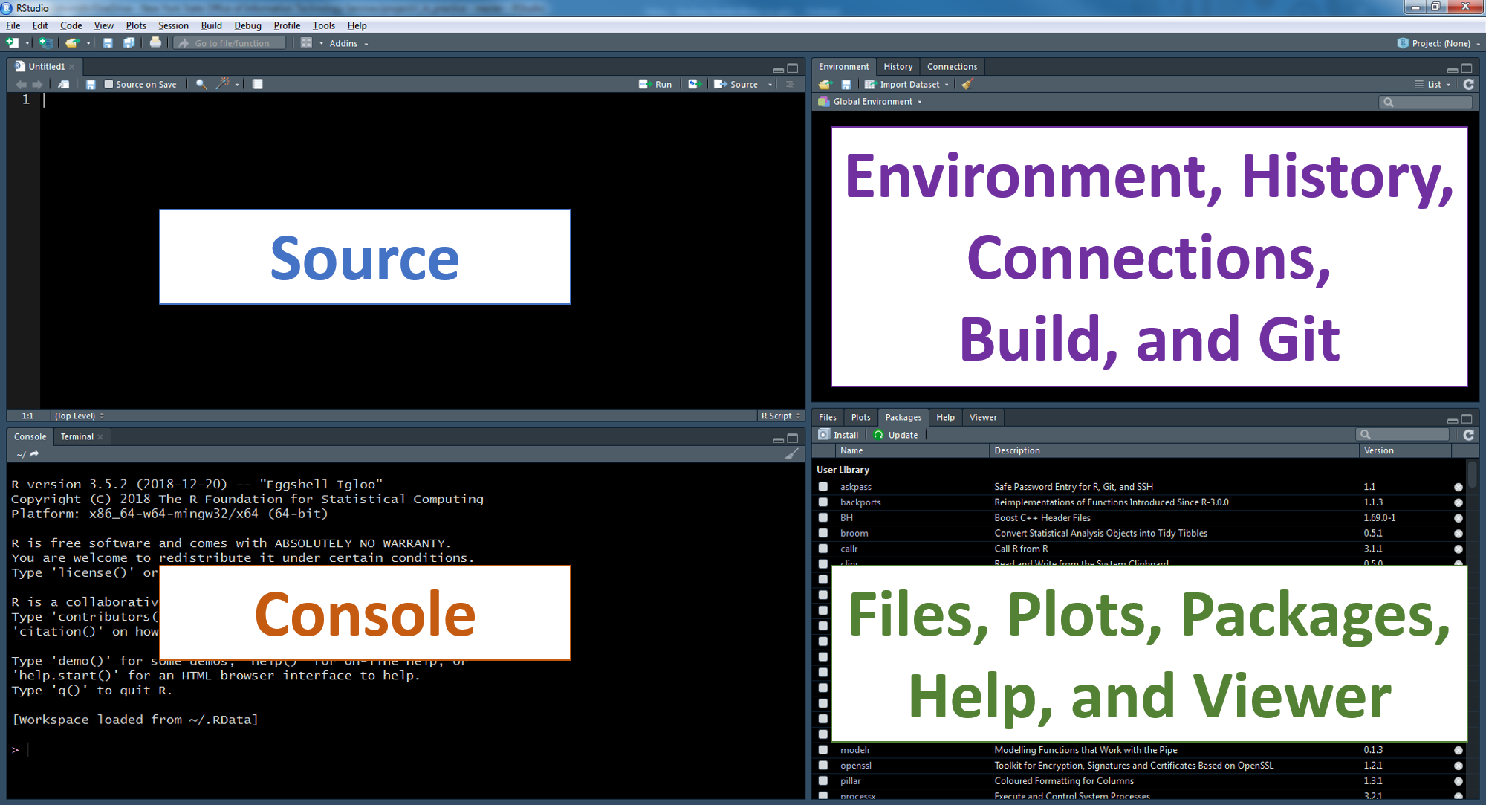The image size is (1512, 805).
Task: Switch to the History tab
Action: (x=898, y=67)
